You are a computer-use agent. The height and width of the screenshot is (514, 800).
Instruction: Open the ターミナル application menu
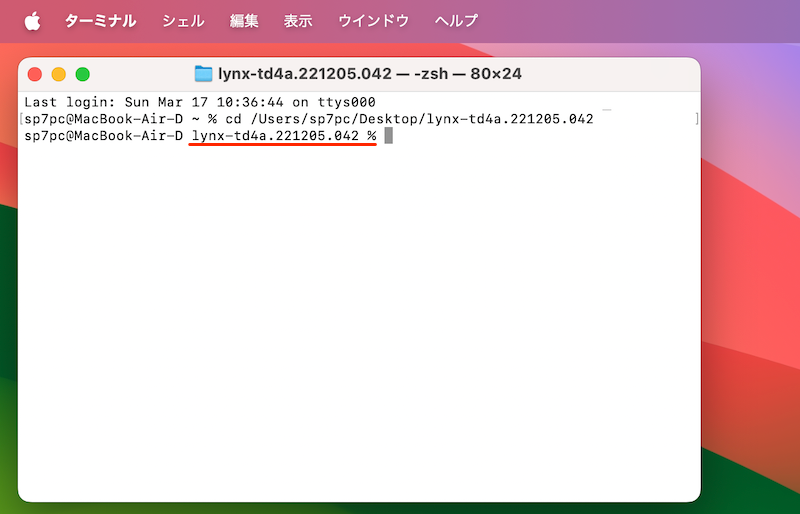pyautogui.click(x=100, y=20)
